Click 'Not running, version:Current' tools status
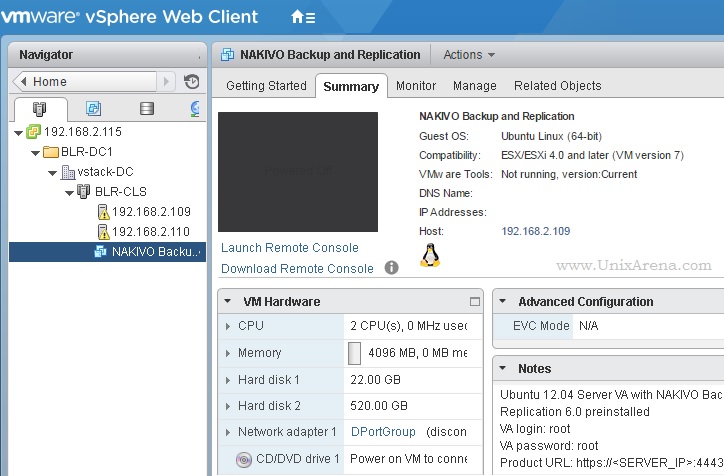 click(x=569, y=175)
